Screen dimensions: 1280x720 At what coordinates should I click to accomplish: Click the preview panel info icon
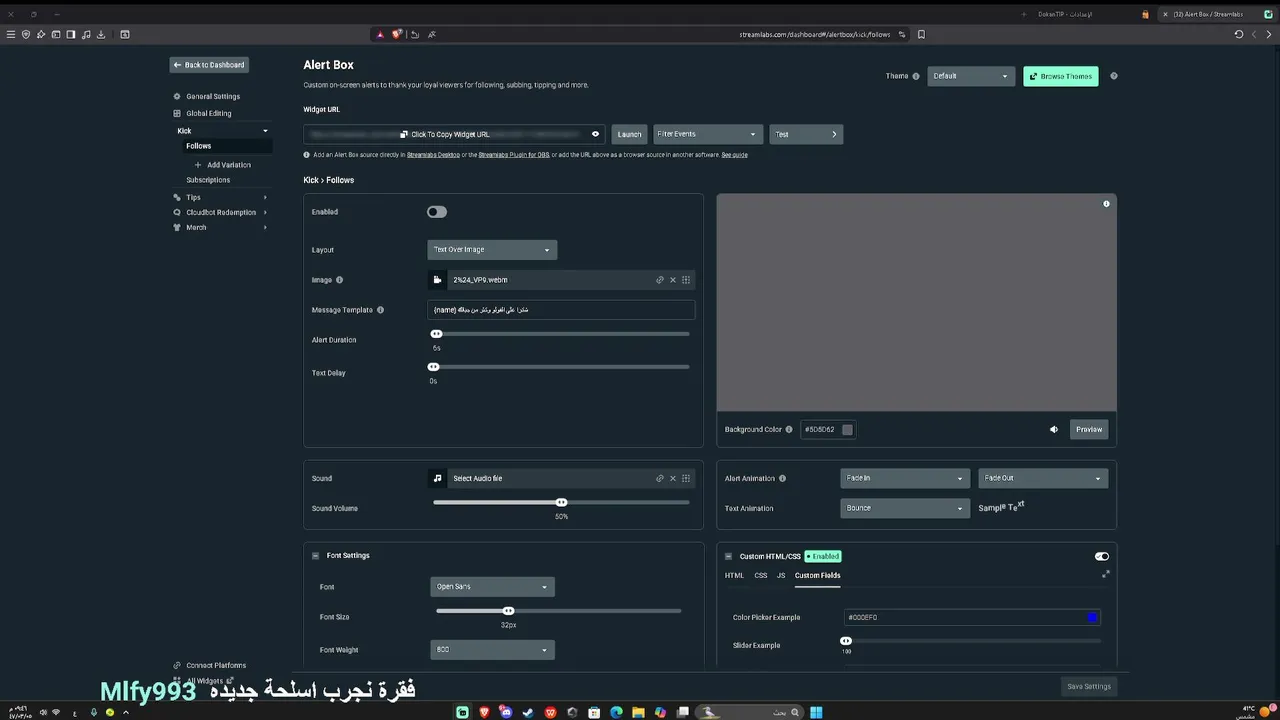(x=1106, y=204)
